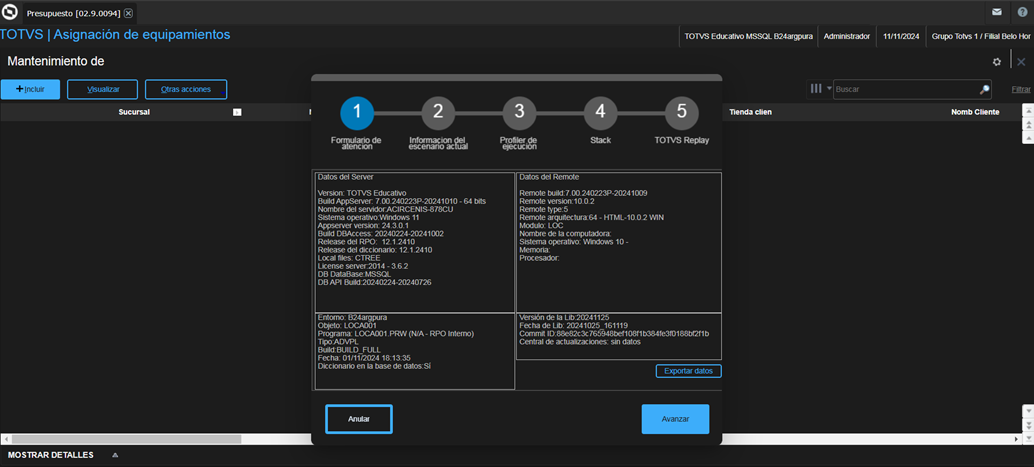Click the Central de actualizaciones: sin datos line

[x=580, y=342]
